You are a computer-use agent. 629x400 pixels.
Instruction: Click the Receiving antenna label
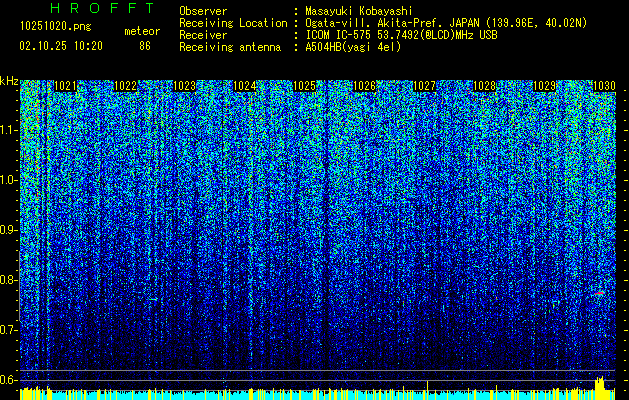(x=230, y=47)
